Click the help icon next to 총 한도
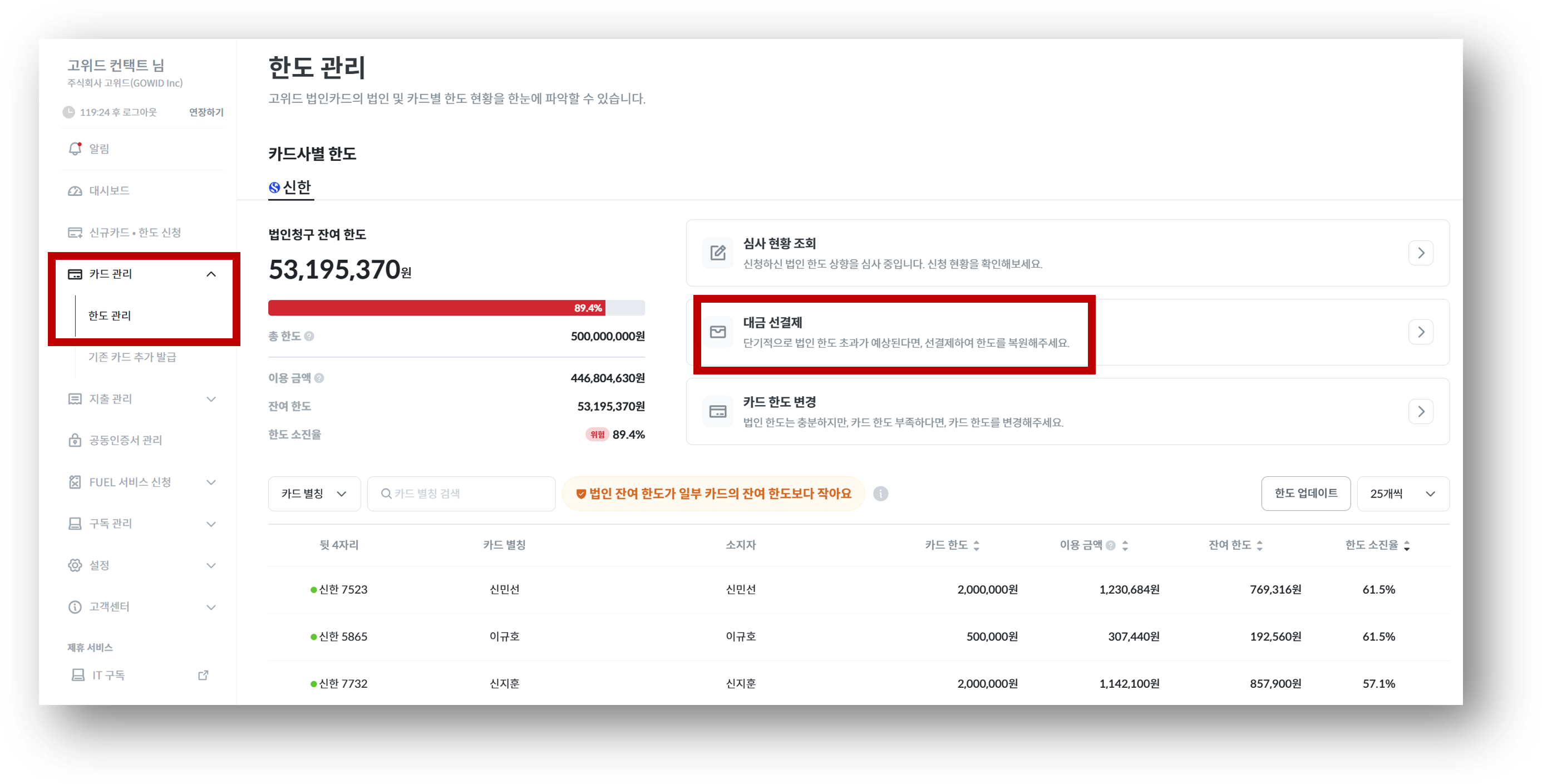Image resolution: width=1542 pixels, height=784 pixels. [309, 336]
